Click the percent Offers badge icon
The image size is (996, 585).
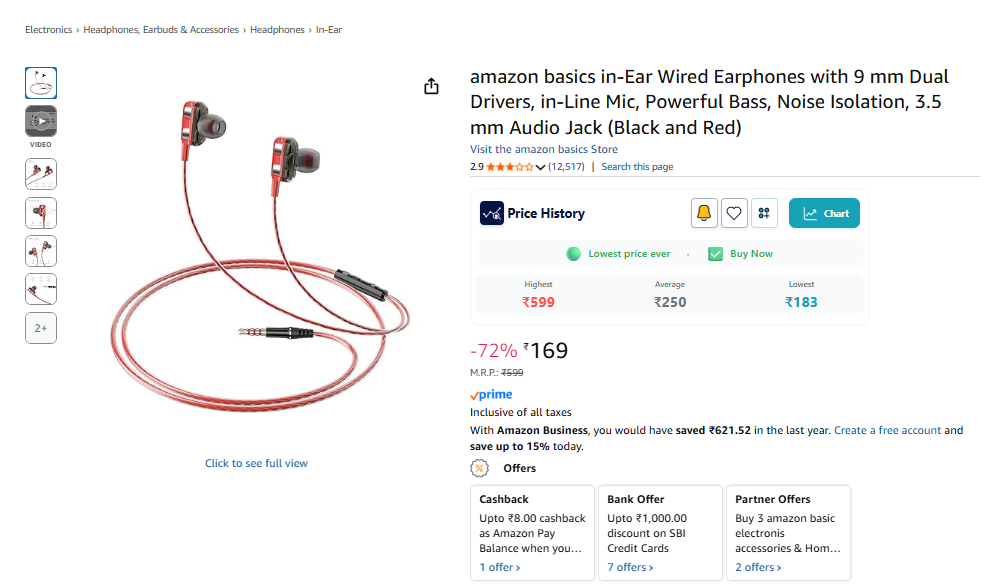click(480, 468)
